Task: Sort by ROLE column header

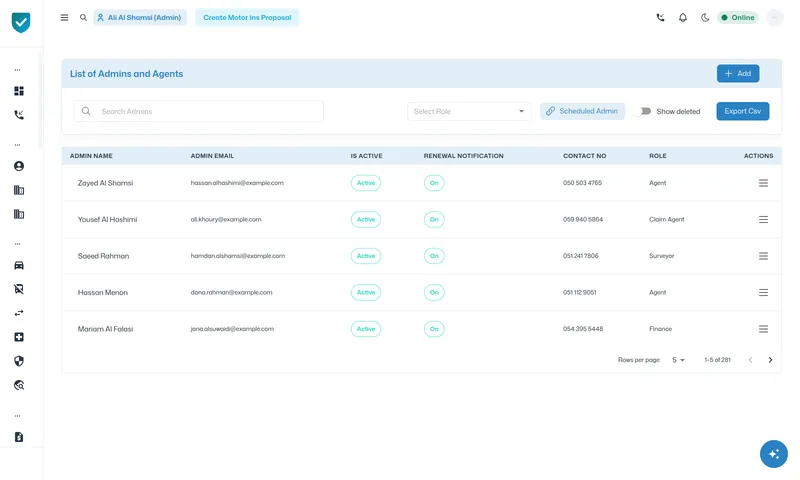Action: point(658,156)
